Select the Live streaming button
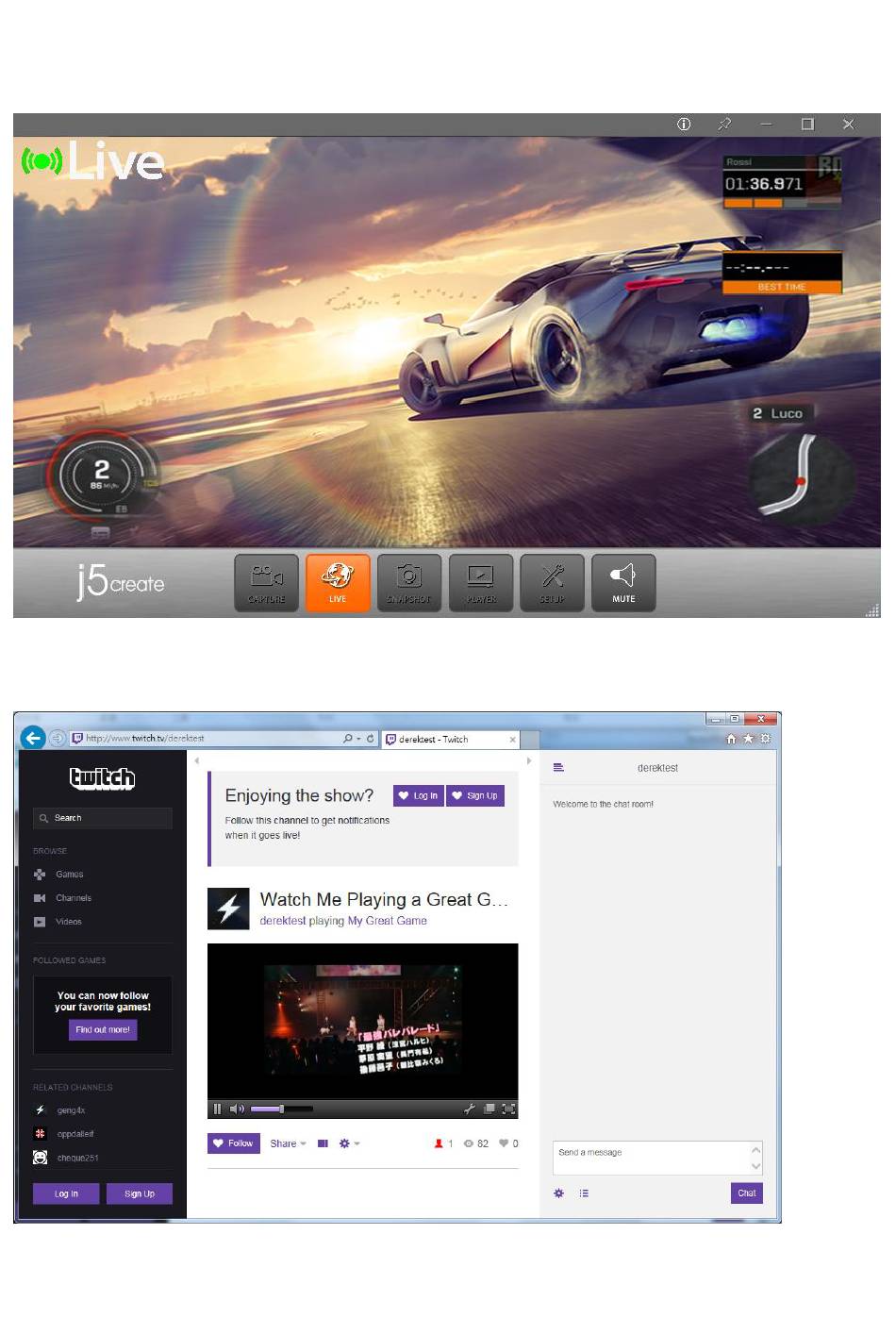Screen dimensions: 896x1318 pyautogui.click(x=338, y=583)
